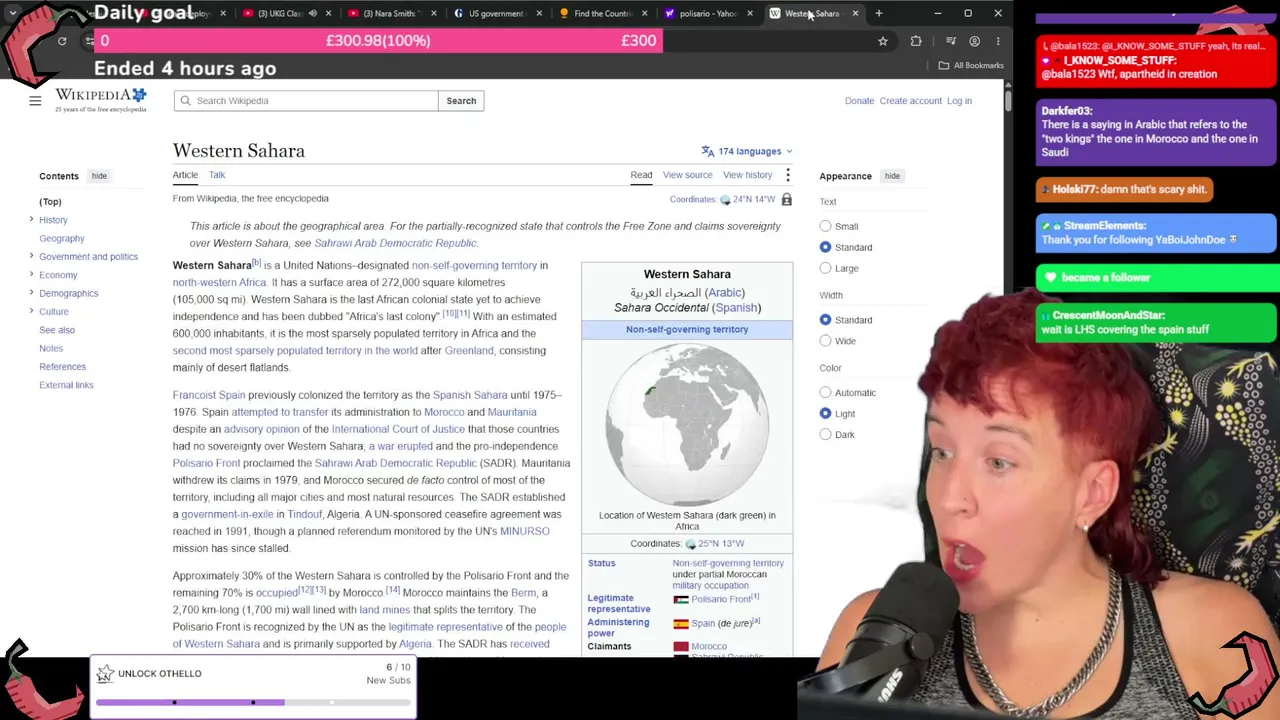Click the translate icon beside 174 languages
This screenshot has height=720, width=1280.
(x=708, y=151)
